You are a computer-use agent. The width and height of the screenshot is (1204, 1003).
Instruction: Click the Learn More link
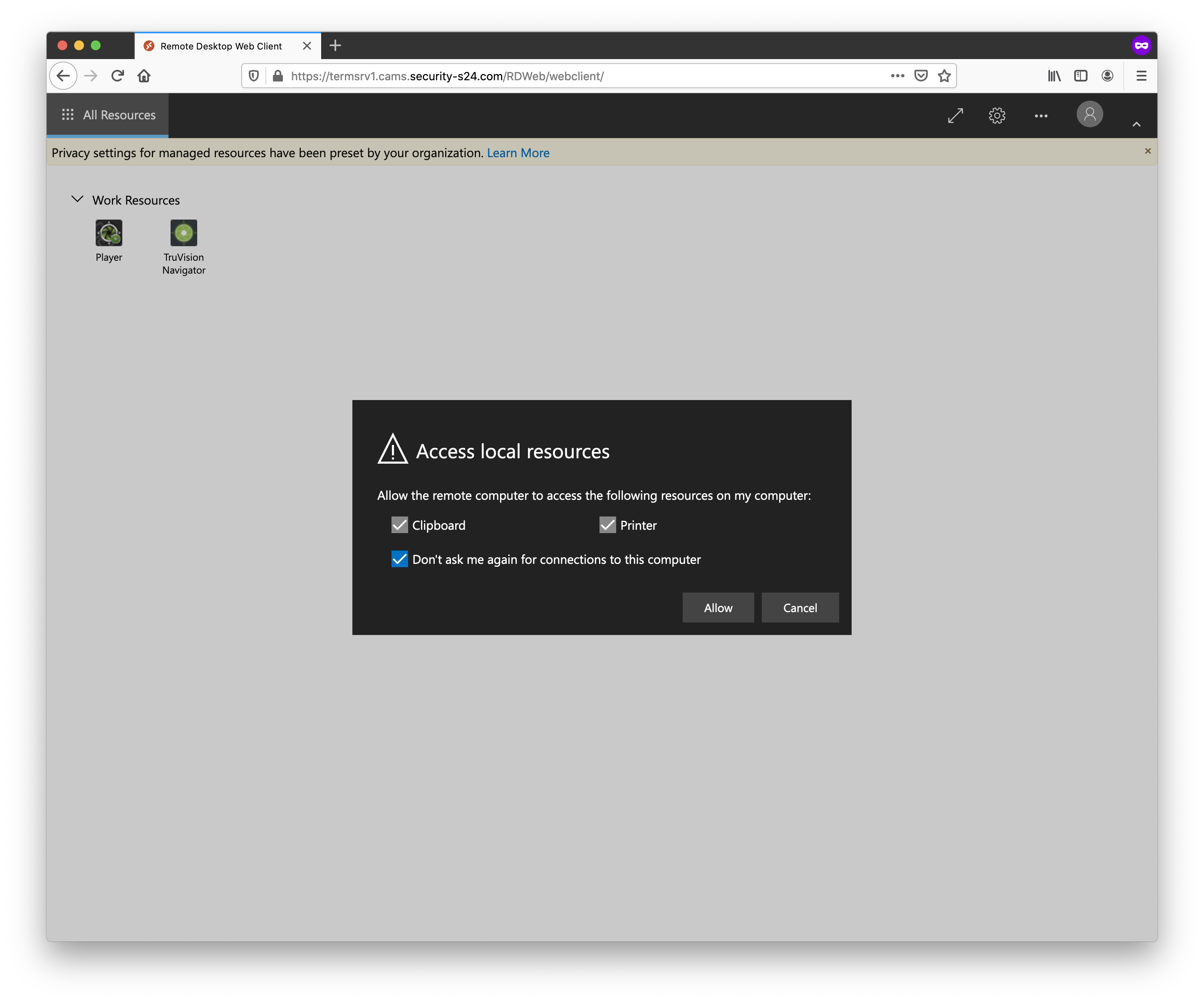(517, 153)
